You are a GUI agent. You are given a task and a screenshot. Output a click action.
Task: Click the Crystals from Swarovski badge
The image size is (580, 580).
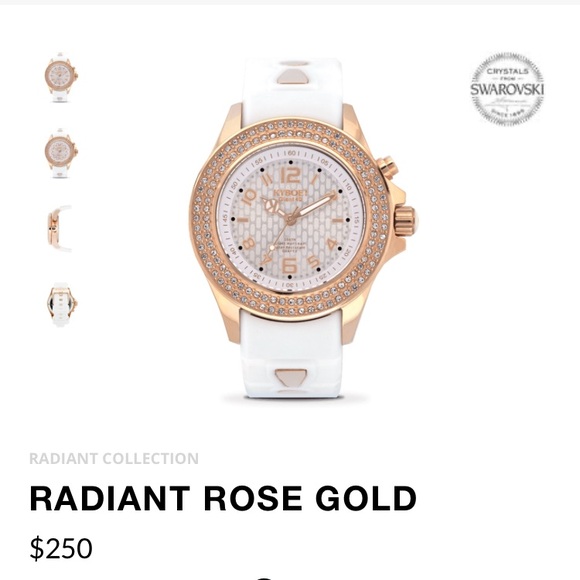coord(507,89)
